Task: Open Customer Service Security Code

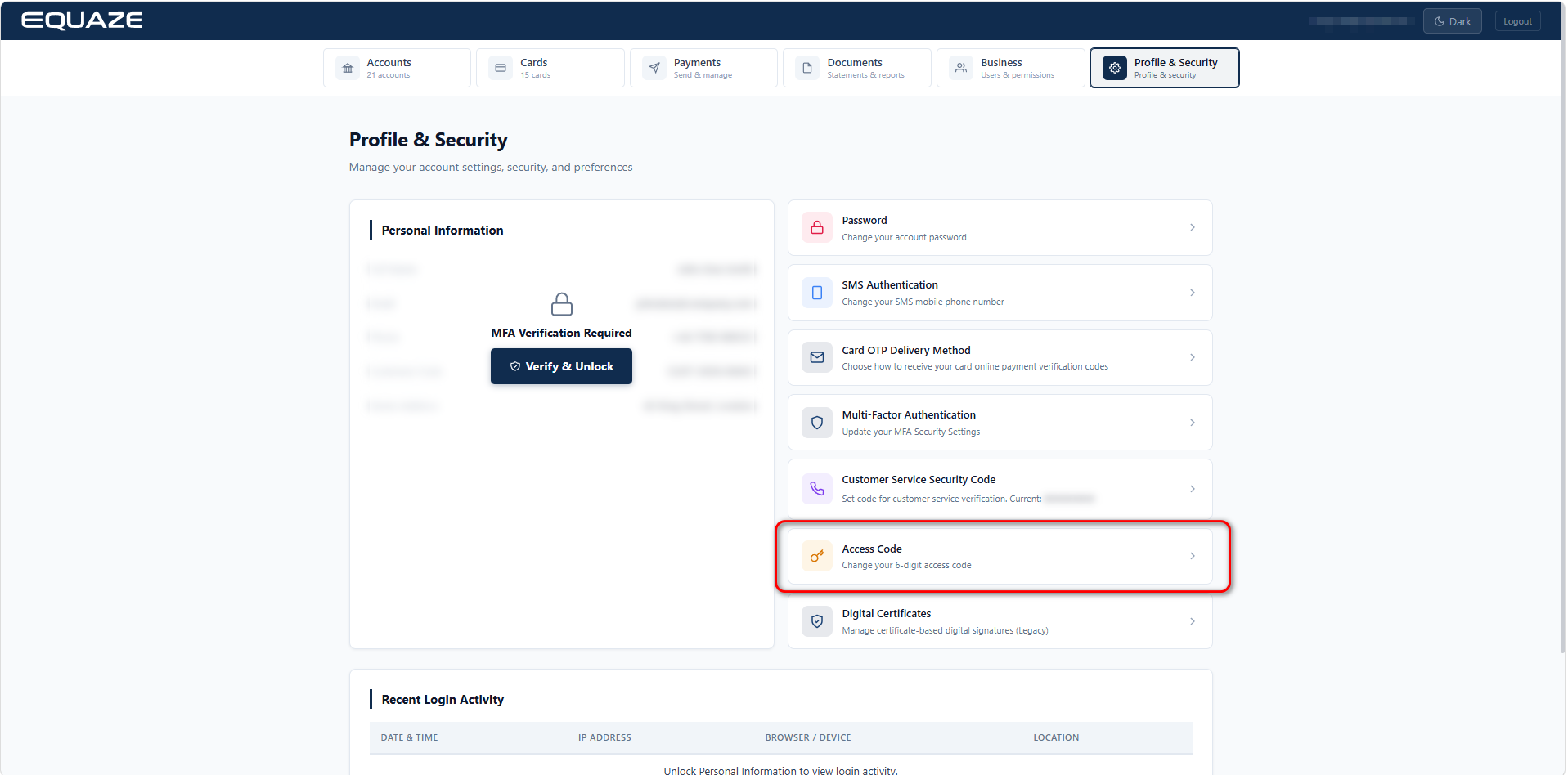Action: pos(1000,489)
